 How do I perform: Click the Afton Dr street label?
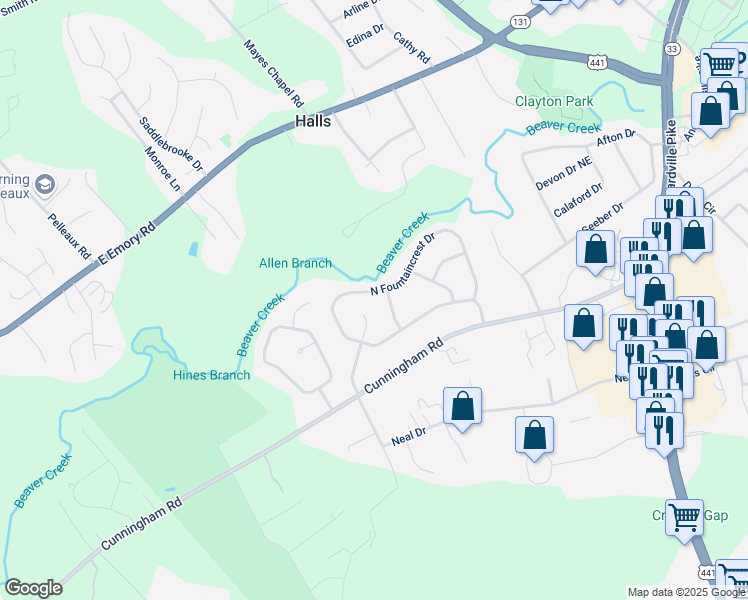616,138
